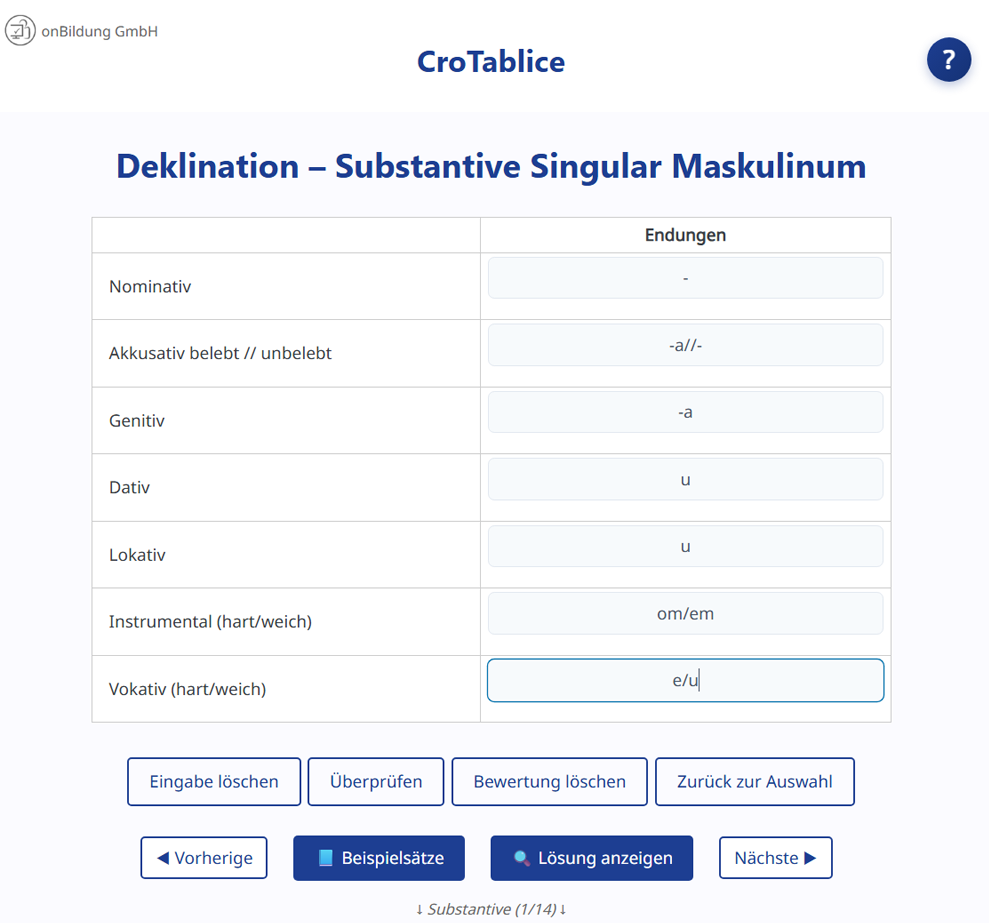Image resolution: width=990 pixels, height=923 pixels.
Task: Reset grading with Bewertung löschen
Action: coord(549,781)
